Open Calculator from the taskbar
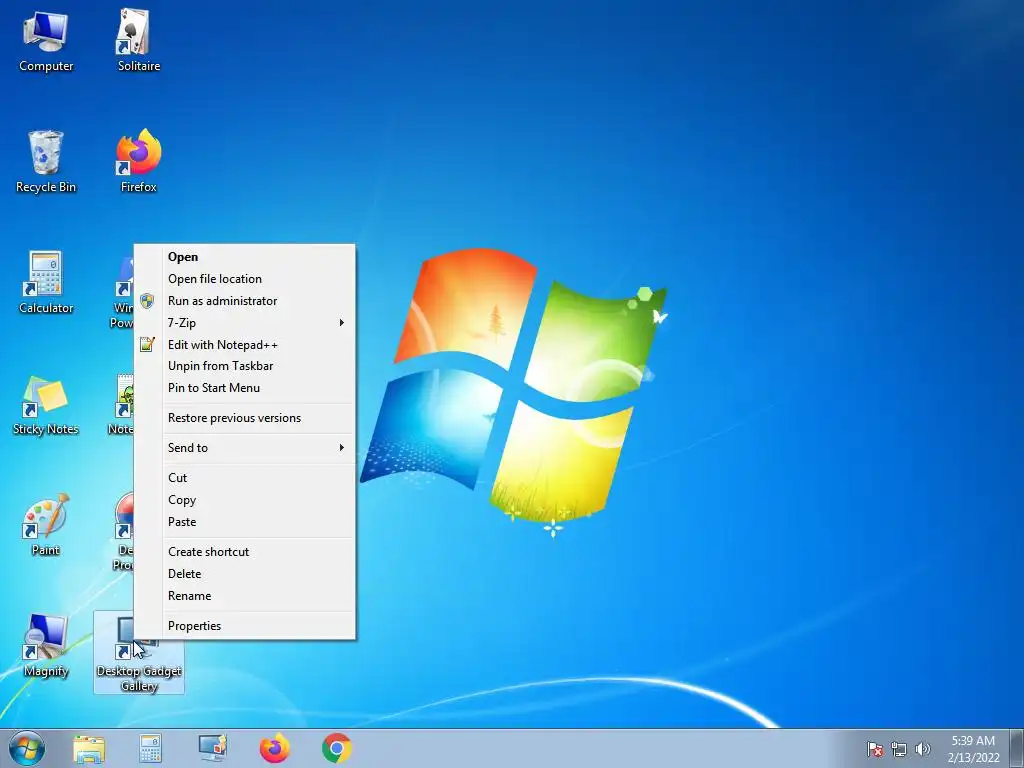Screen dimensions: 1024x768 [150, 748]
